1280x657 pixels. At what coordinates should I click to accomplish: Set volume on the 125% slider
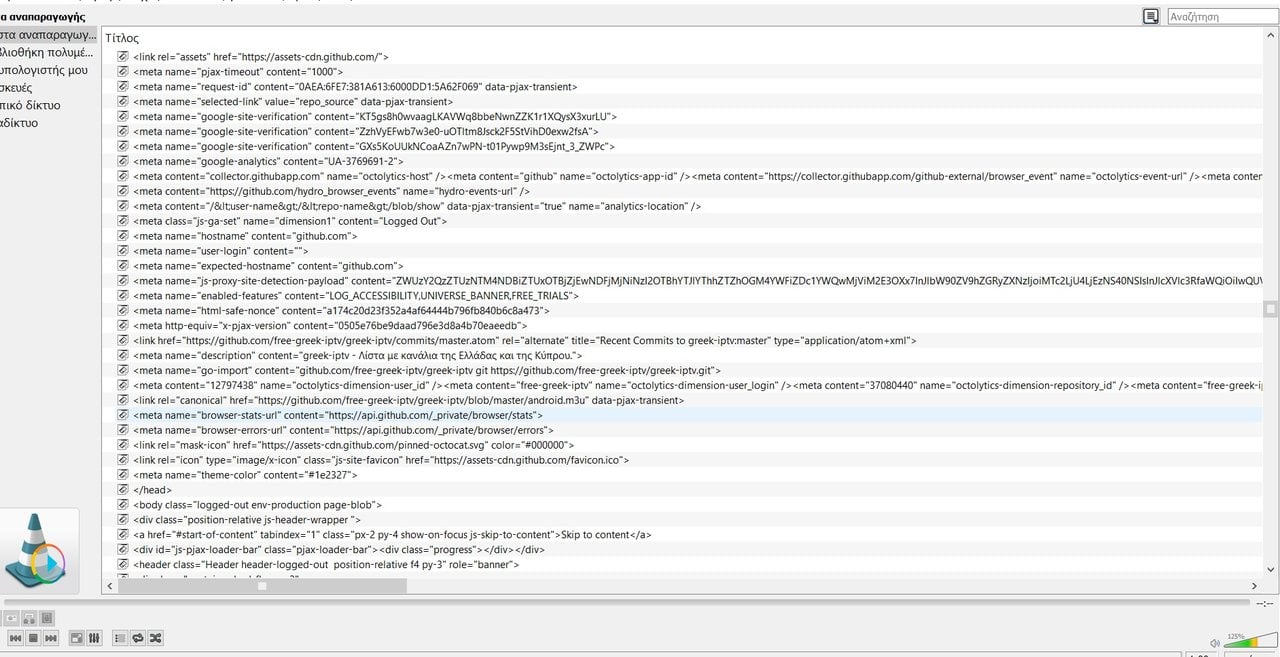click(x=1250, y=640)
